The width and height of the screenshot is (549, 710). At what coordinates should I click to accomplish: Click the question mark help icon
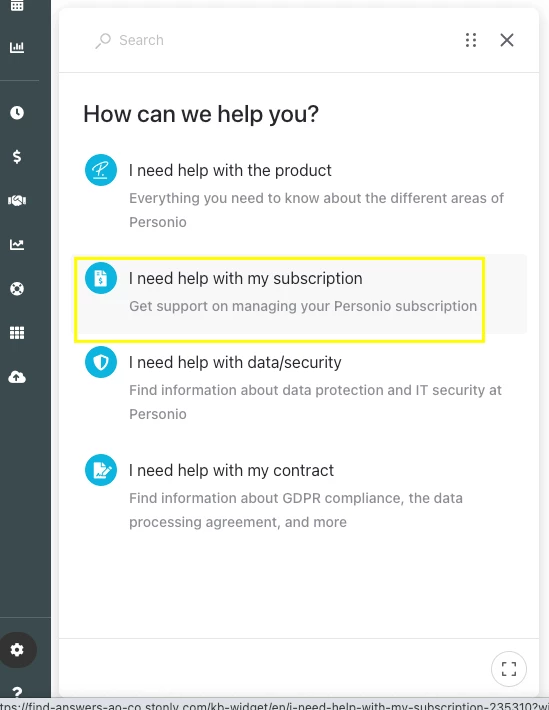coord(17,691)
